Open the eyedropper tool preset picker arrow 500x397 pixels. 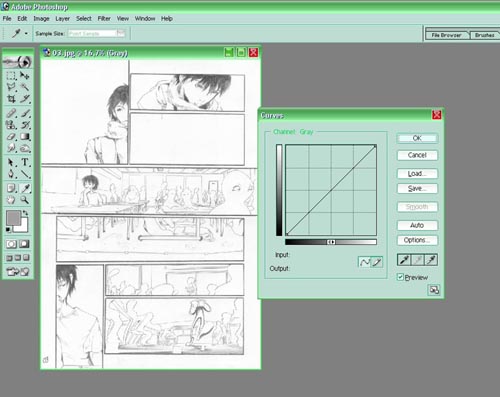click(x=26, y=33)
